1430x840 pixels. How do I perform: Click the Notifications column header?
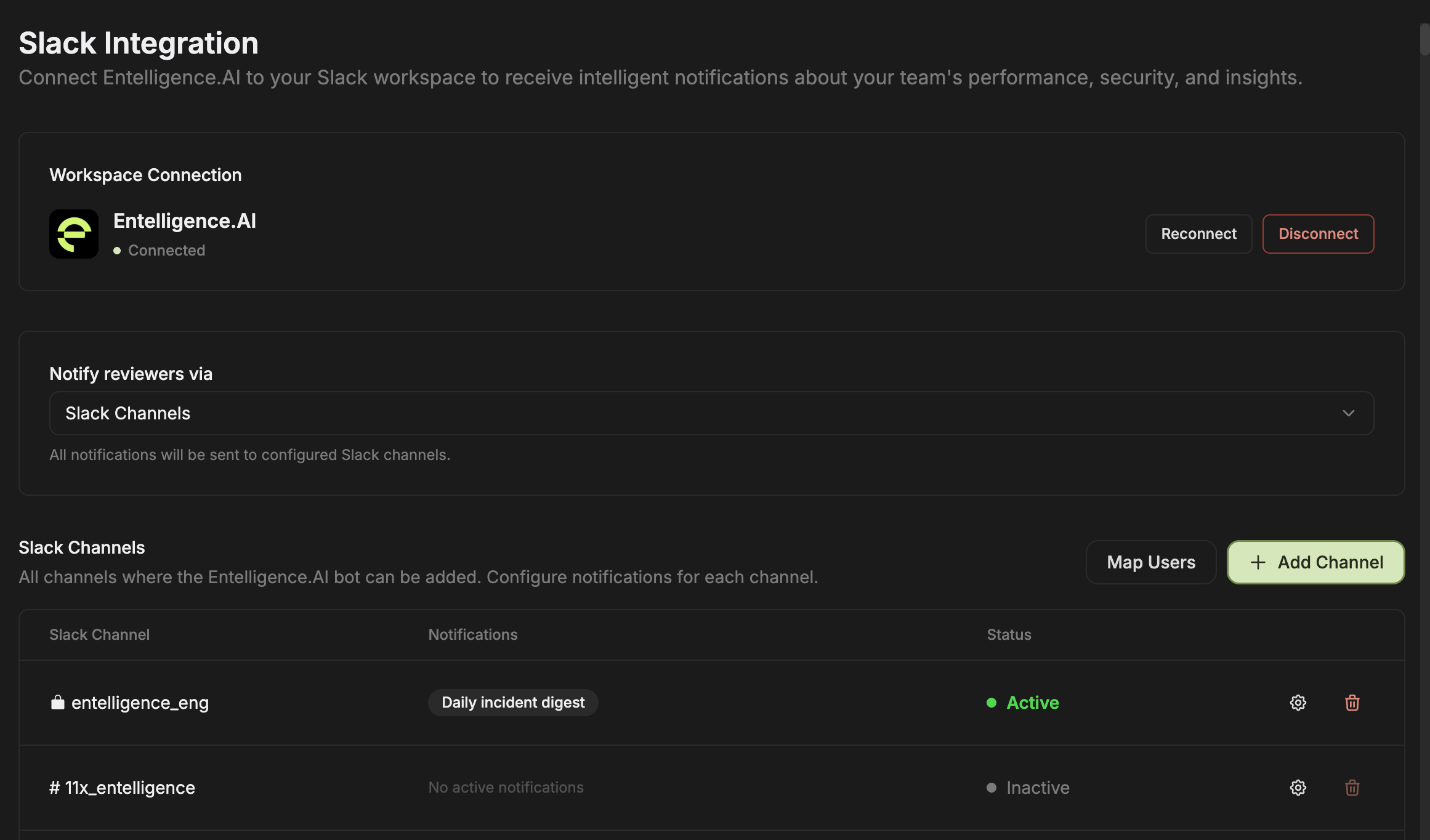tap(473, 635)
